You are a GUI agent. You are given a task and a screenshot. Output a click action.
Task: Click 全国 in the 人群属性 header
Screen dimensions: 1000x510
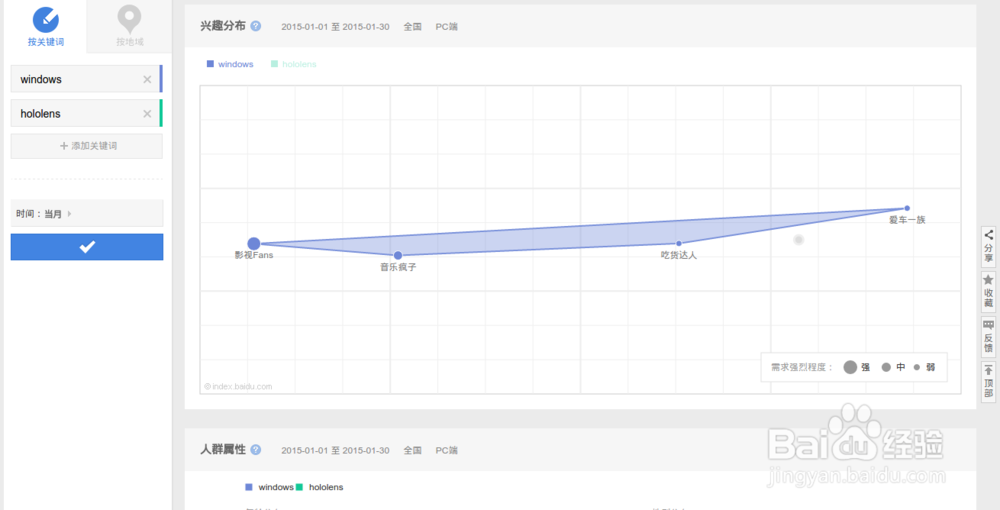pyautogui.click(x=413, y=450)
